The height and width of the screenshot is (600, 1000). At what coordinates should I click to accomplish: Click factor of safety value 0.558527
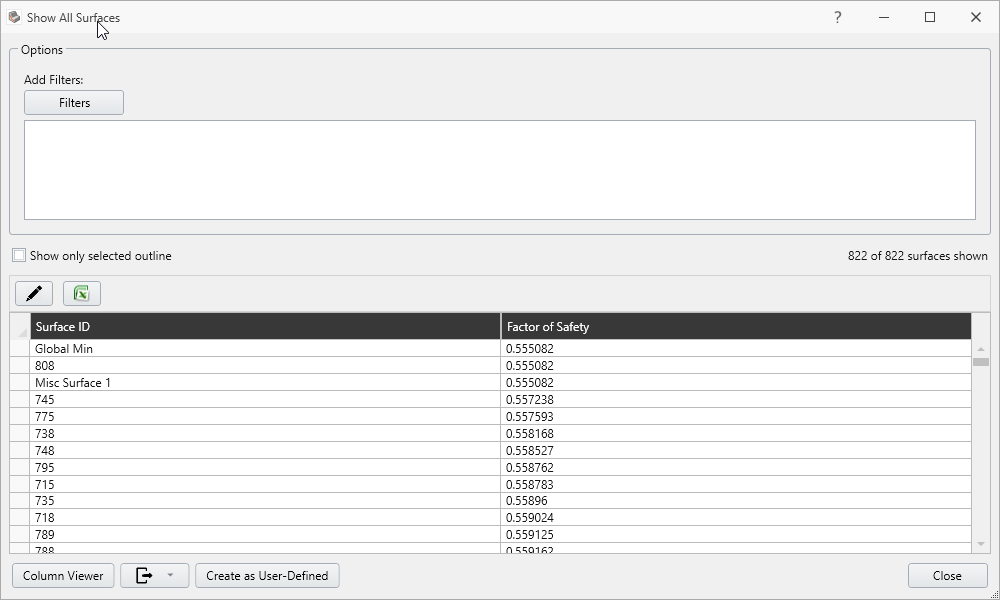point(529,450)
